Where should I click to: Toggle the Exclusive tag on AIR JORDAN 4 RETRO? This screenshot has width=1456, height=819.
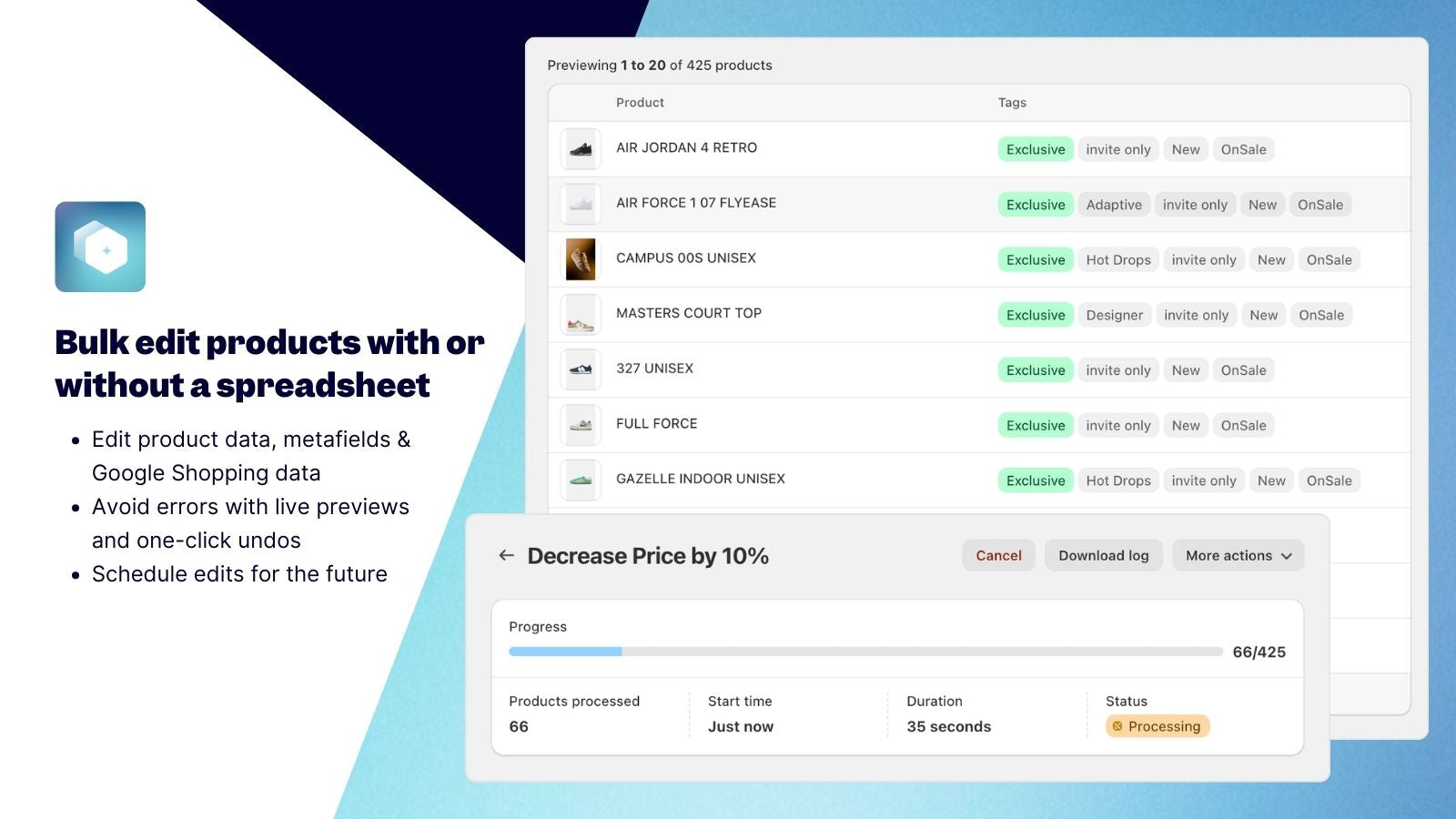(1035, 148)
